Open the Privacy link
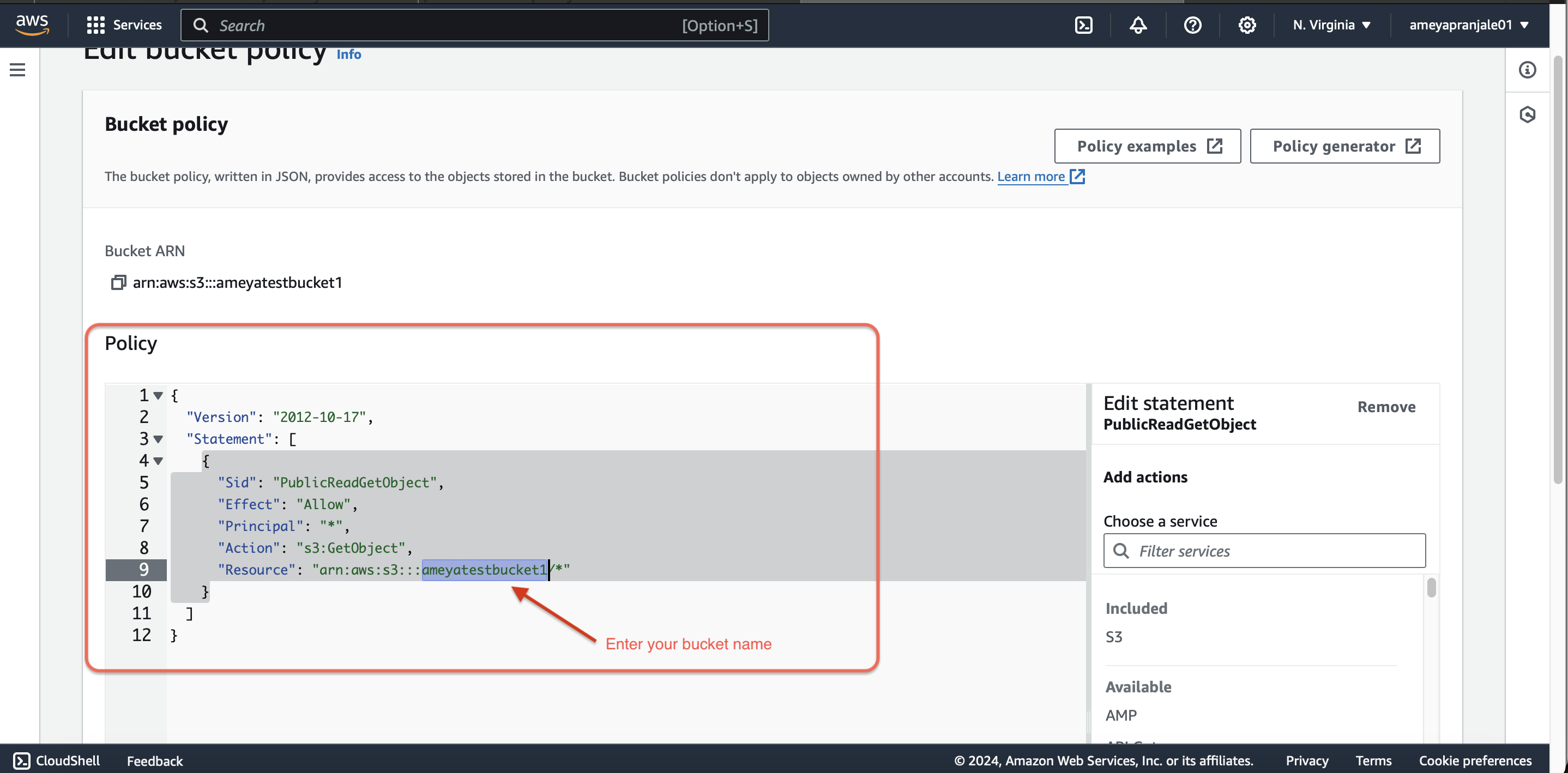The image size is (1568, 773). [x=1307, y=761]
